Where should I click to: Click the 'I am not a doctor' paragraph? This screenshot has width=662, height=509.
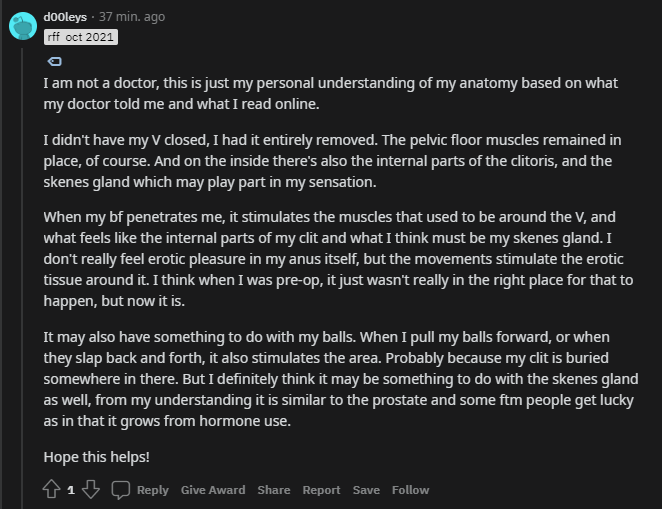(x=330, y=93)
